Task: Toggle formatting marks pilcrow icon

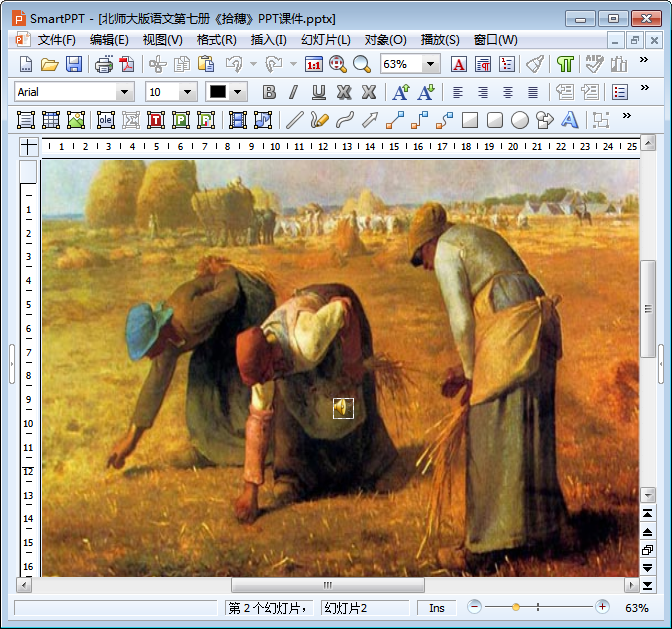Action: tap(565, 64)
